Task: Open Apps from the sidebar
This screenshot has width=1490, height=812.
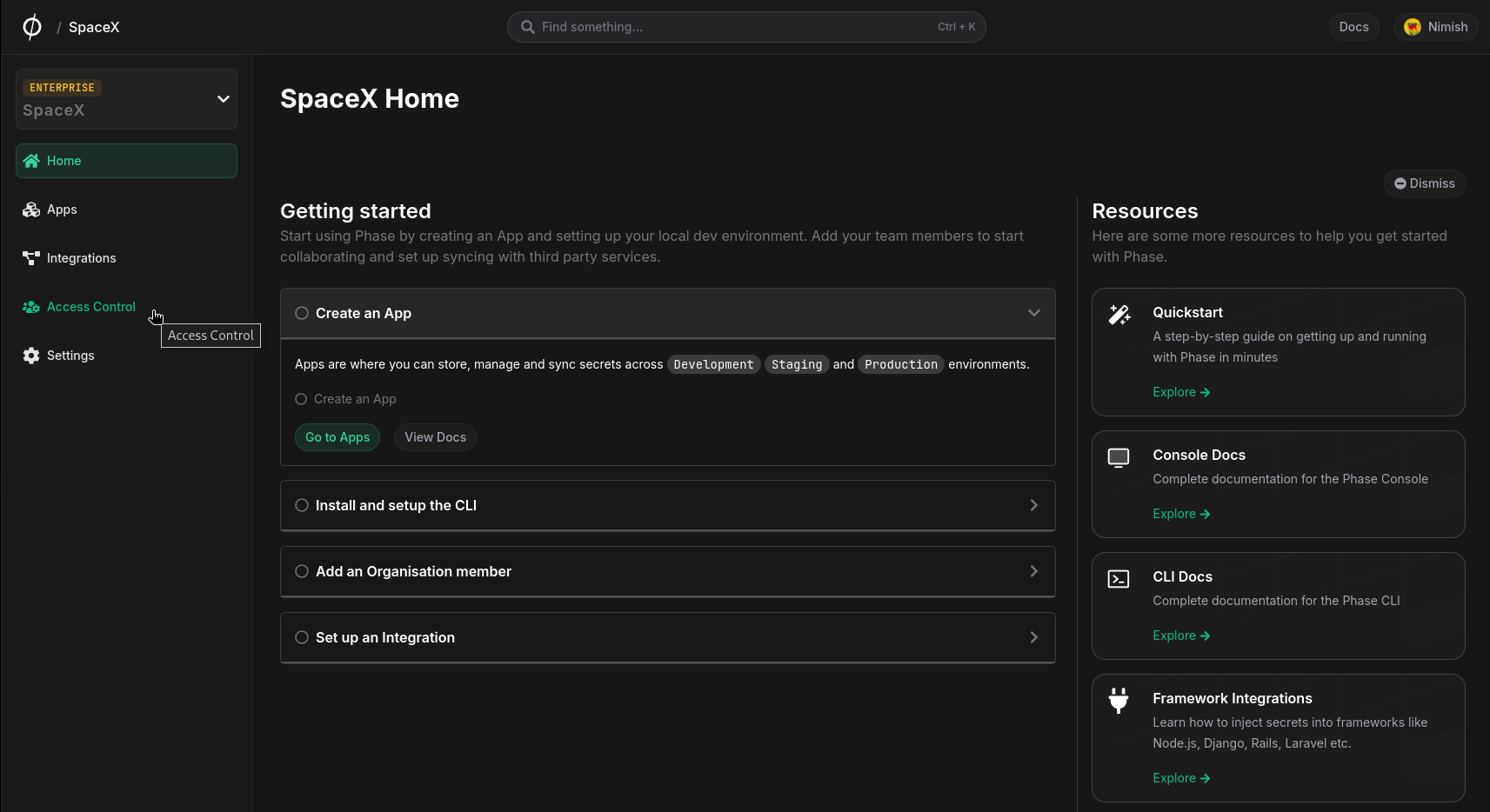Action: [126, 210]
